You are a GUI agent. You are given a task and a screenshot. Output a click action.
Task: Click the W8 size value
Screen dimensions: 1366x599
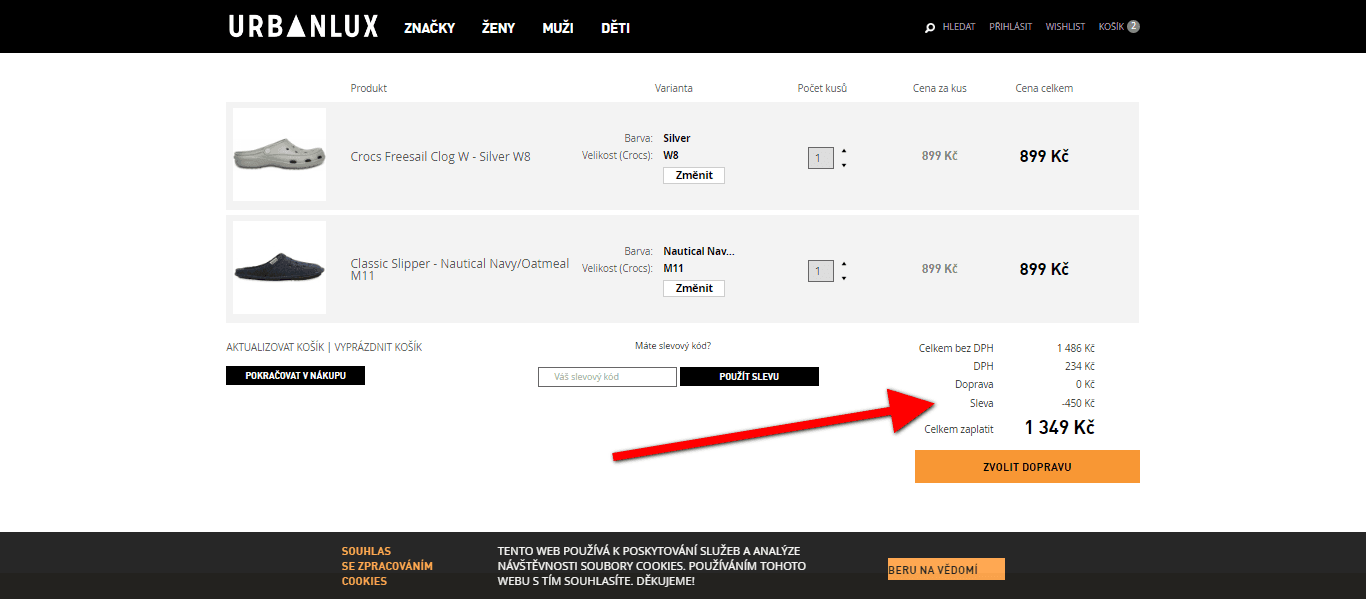point(671,155)
